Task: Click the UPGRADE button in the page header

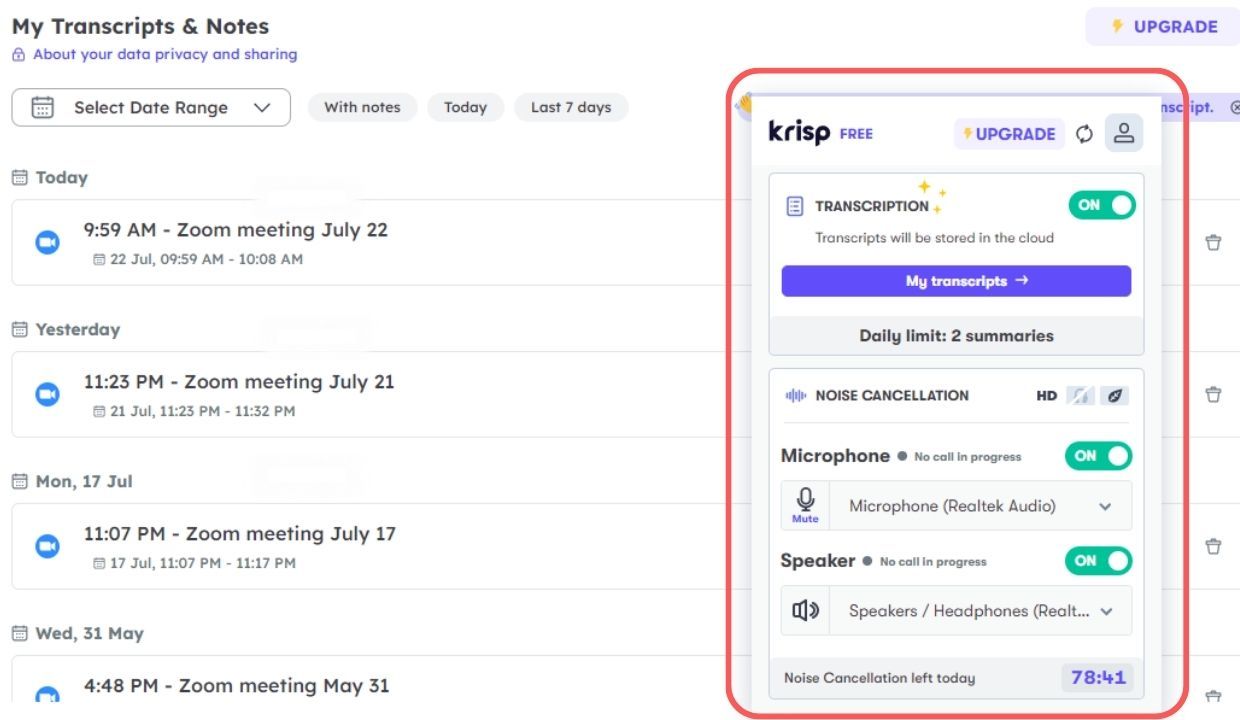Action: (1164, 27)
